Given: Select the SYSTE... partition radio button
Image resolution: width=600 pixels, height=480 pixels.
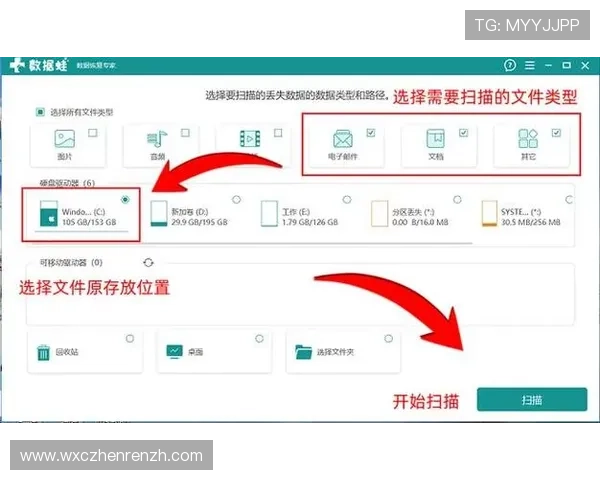Looking at the screenshot, I should 569,199.
